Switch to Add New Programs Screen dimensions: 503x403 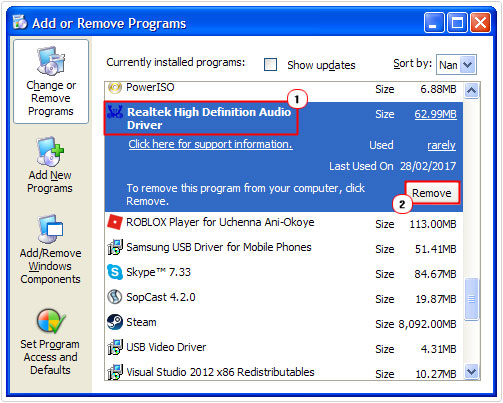[x=50, y=165]
